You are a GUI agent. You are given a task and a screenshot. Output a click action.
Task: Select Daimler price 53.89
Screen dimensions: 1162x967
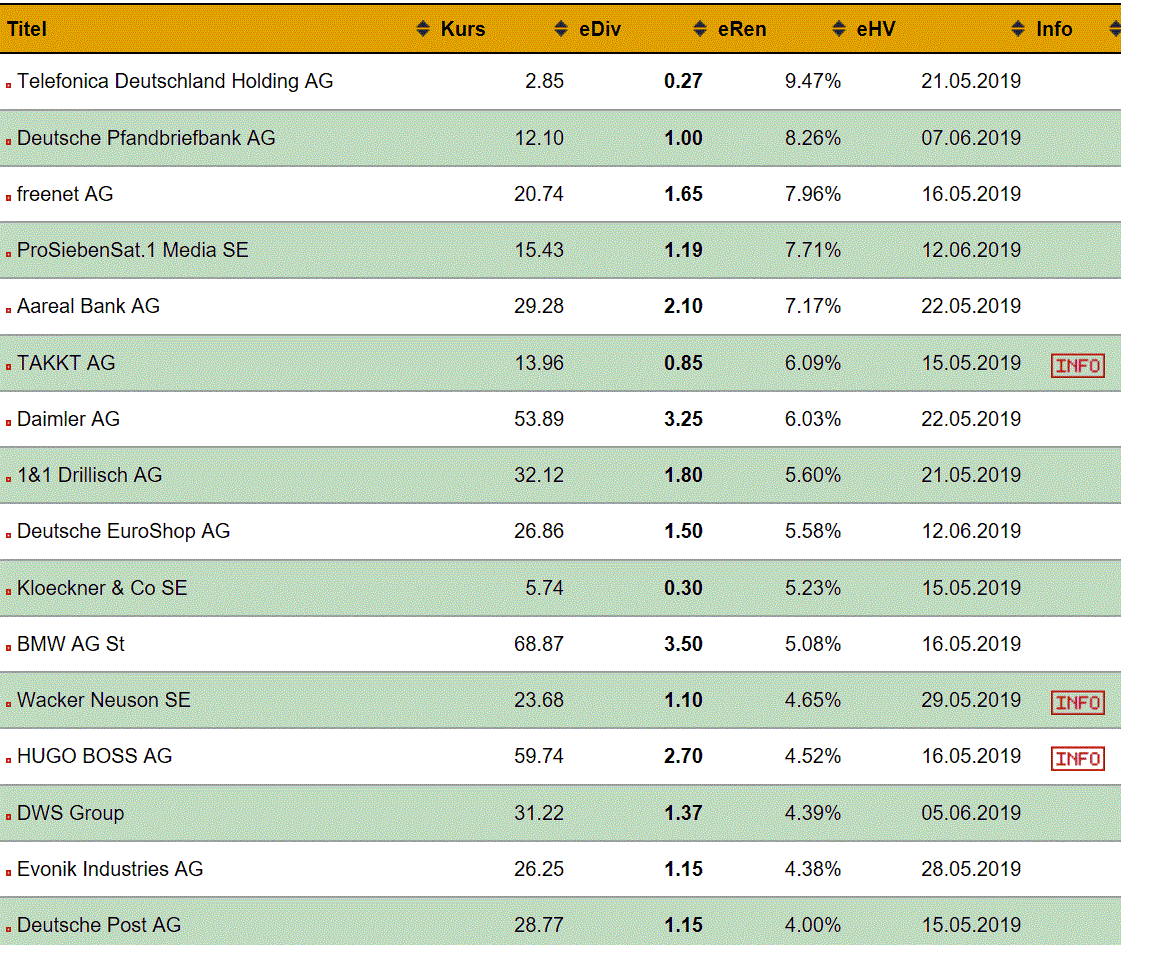pos(539,419)
